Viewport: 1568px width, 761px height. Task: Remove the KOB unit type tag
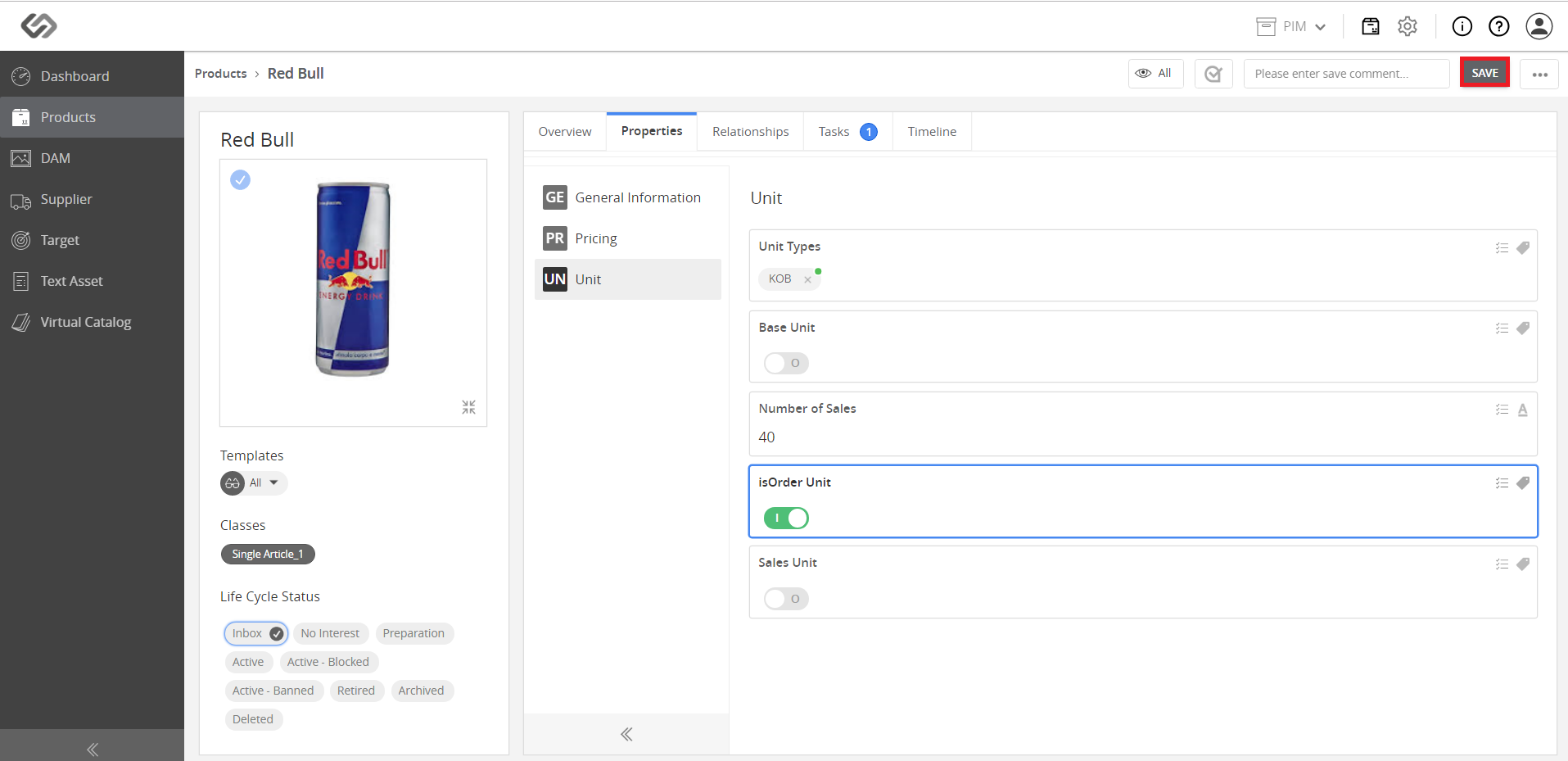click(807, 279)
